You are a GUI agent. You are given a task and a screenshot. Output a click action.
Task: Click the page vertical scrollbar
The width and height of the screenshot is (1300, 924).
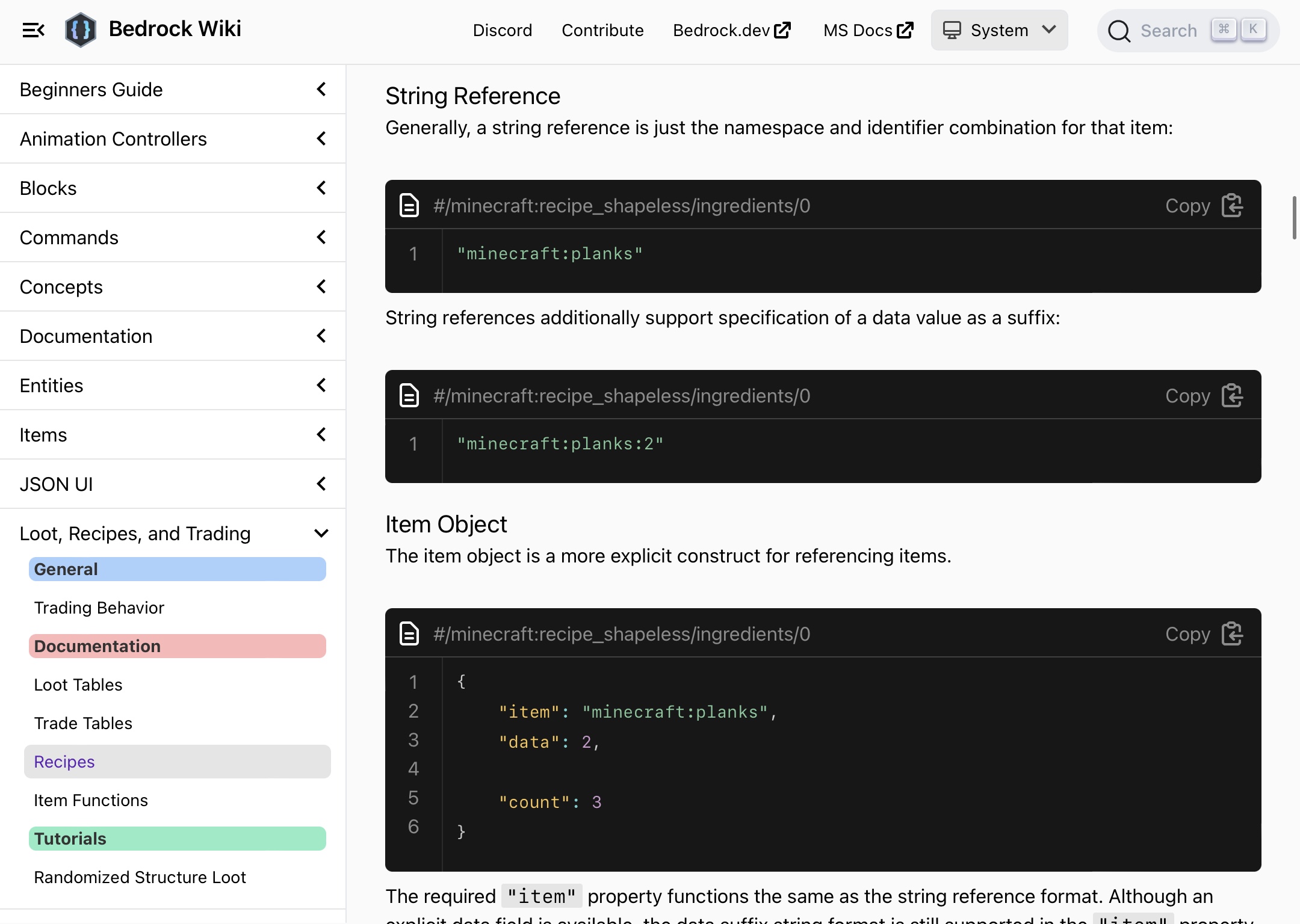pyautogui.click(x=1294, y=218)
